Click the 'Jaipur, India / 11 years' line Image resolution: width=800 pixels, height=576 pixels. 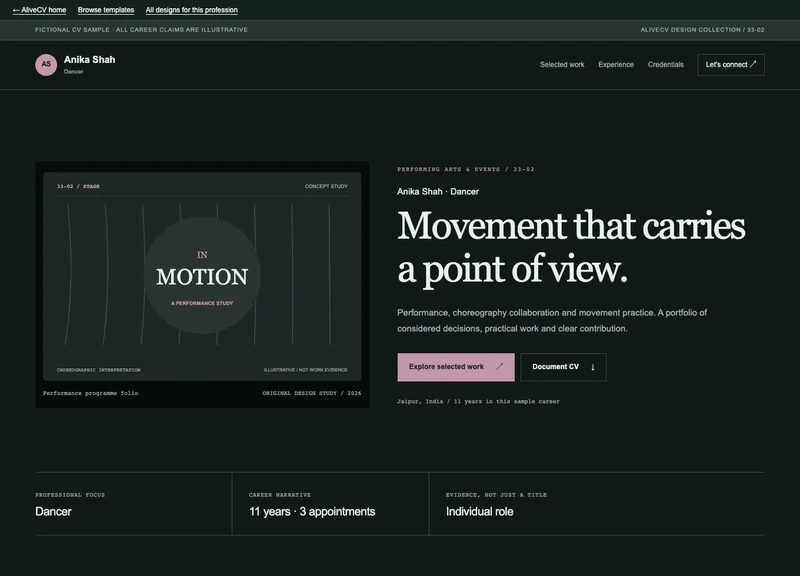coord(478,402)
